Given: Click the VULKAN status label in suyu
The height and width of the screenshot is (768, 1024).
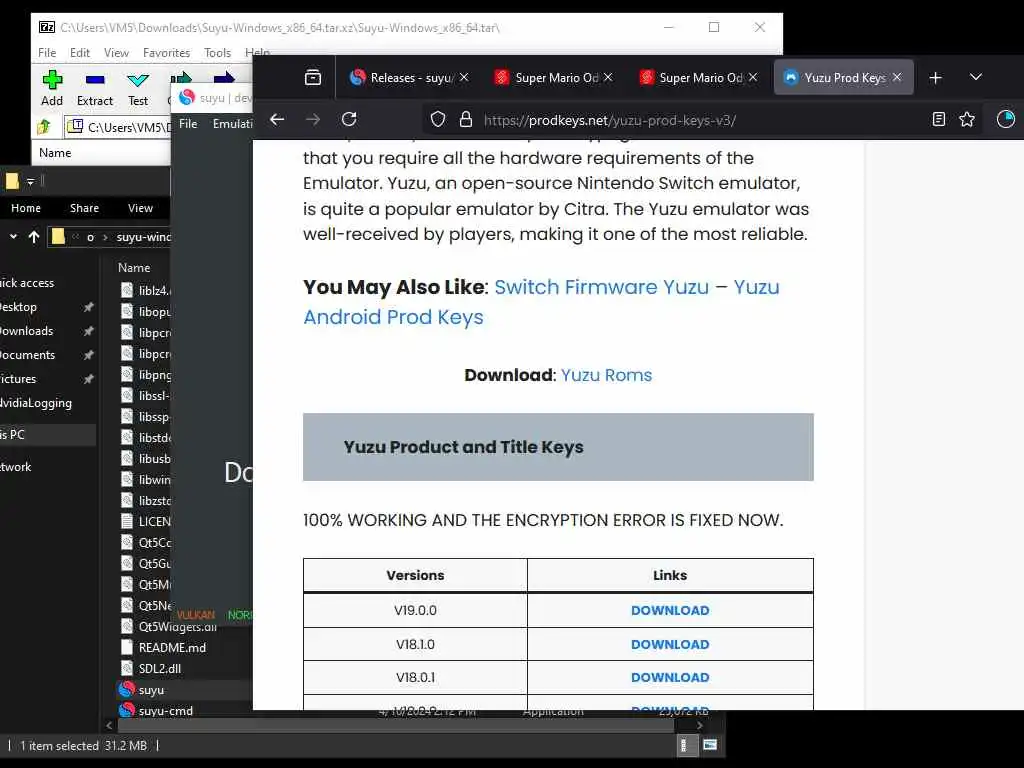Looking at the screenshot, I should [x=195, y=615].
